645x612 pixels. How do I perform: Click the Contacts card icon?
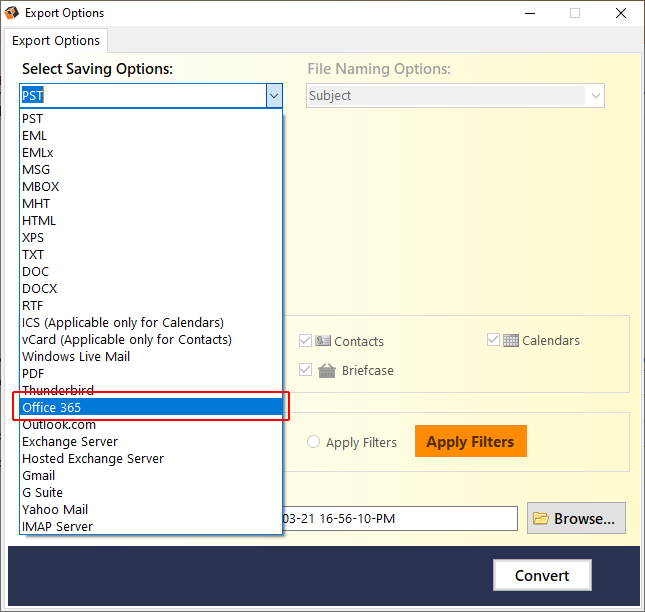point(323,341)
